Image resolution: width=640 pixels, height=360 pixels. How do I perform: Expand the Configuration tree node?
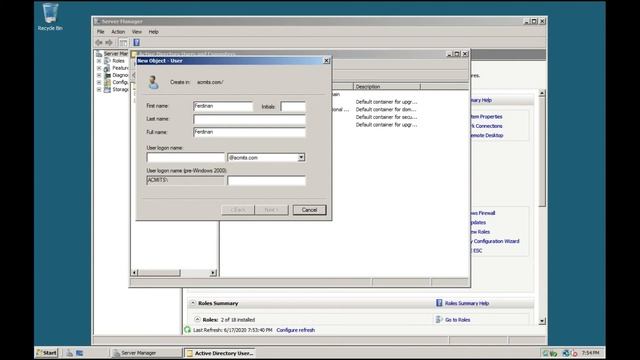coord(99,82)
